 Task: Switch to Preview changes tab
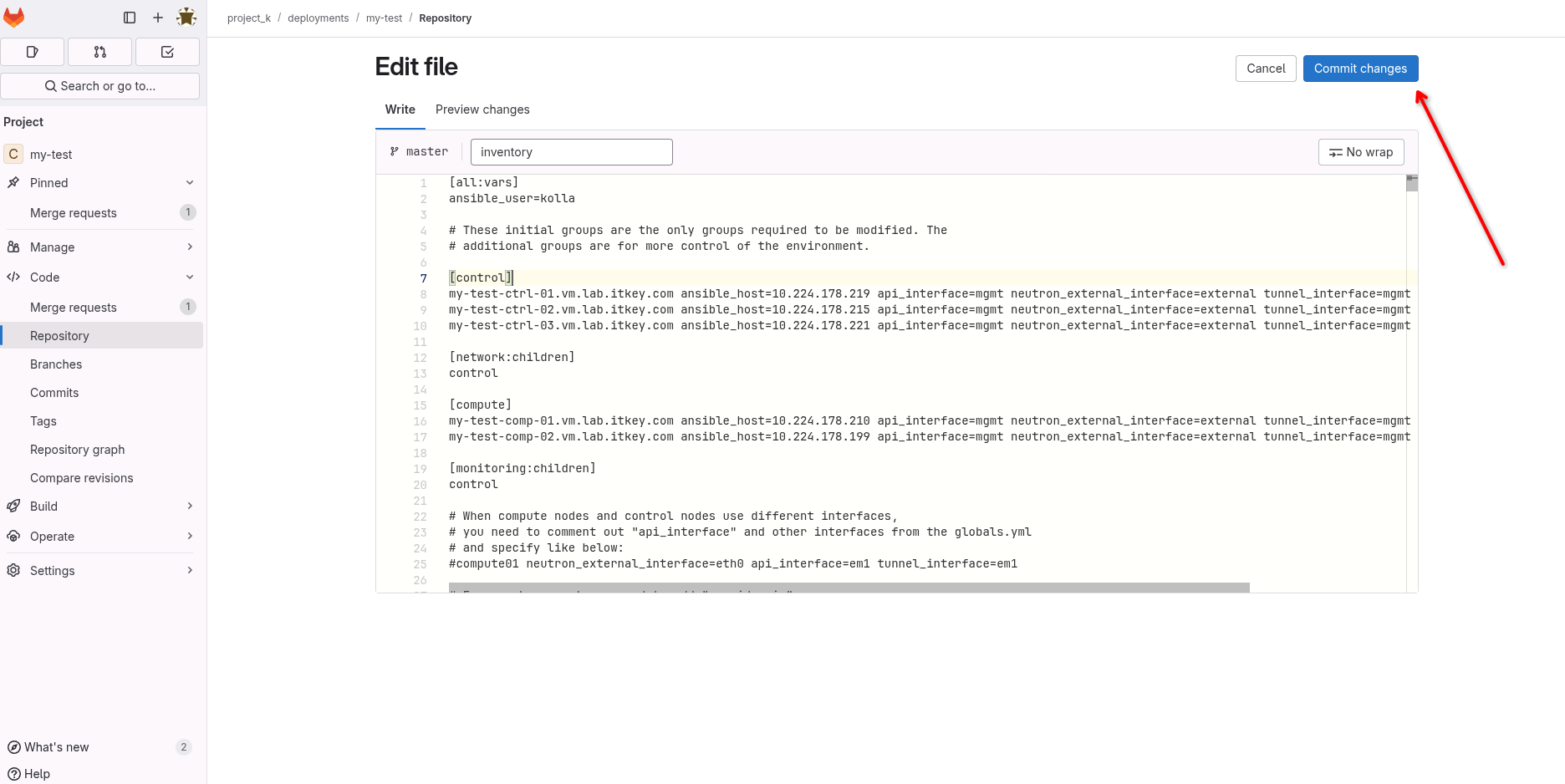click(482, 109)
